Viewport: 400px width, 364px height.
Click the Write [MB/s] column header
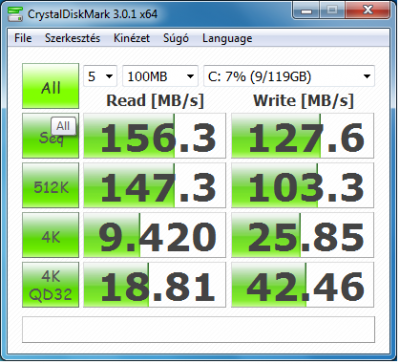coord(303,100)
